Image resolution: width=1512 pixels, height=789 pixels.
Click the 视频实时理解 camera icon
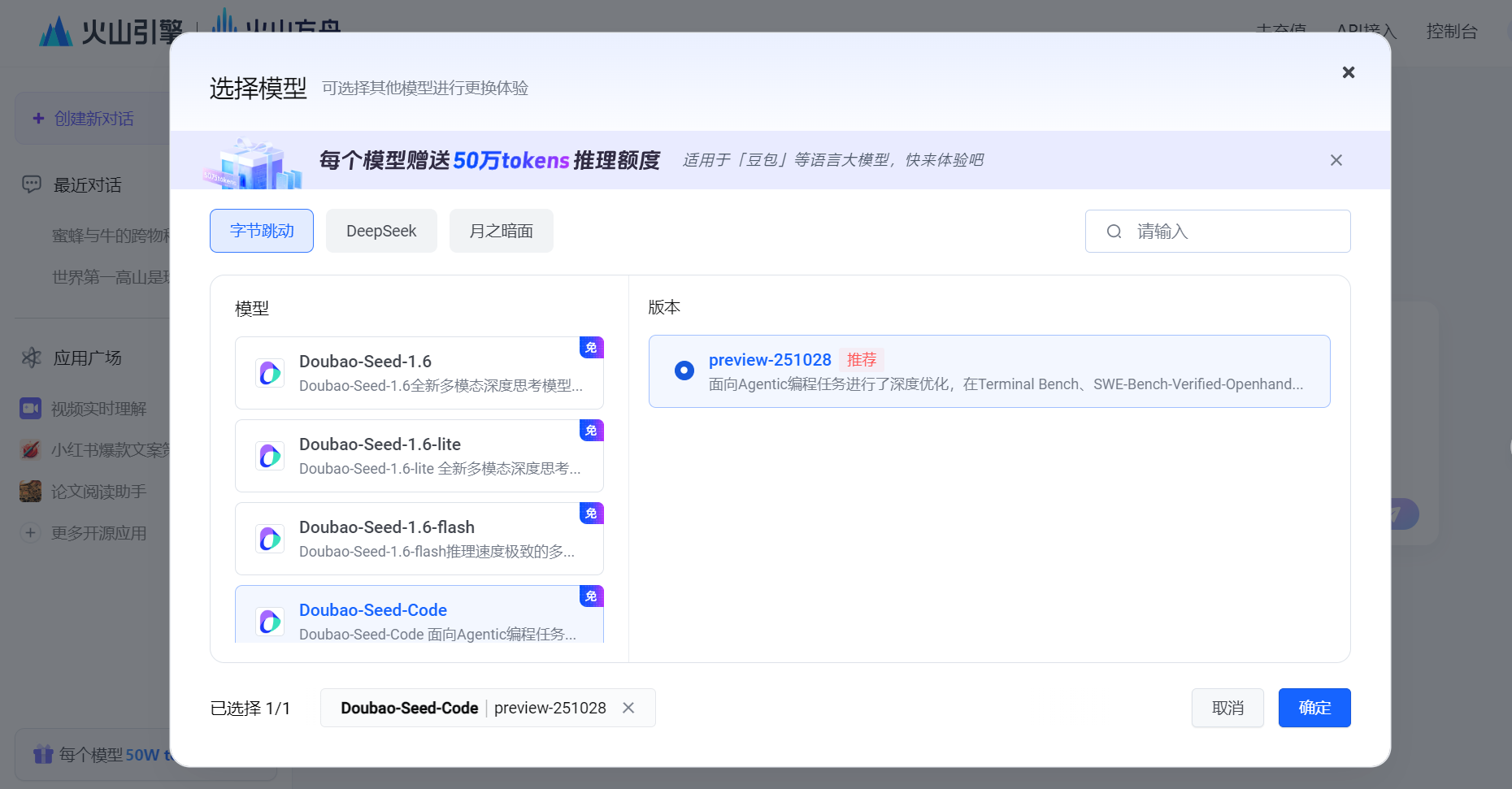(30, 408)
